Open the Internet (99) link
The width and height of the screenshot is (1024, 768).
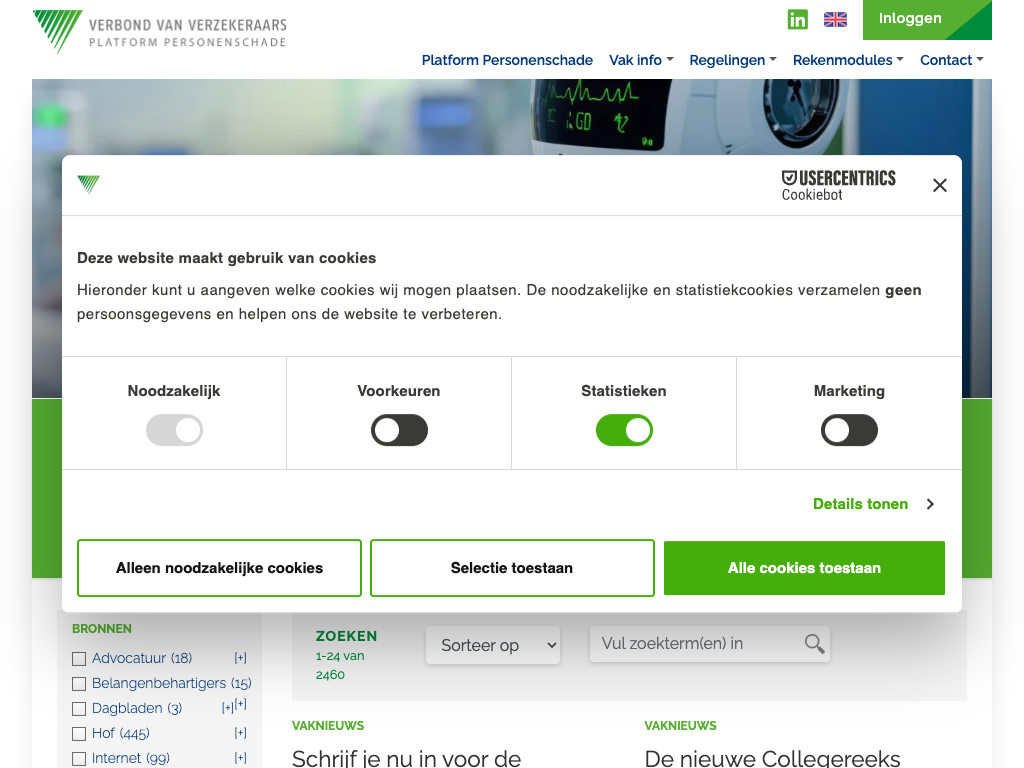pos(131,758)
